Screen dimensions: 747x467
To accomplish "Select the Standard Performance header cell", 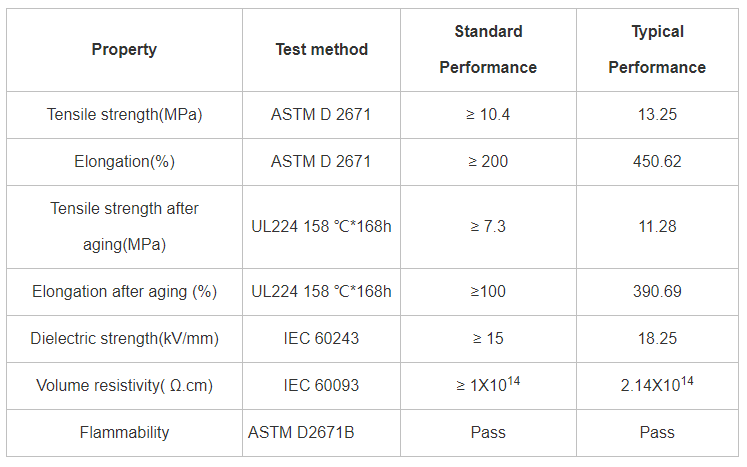I will point(488,50).
